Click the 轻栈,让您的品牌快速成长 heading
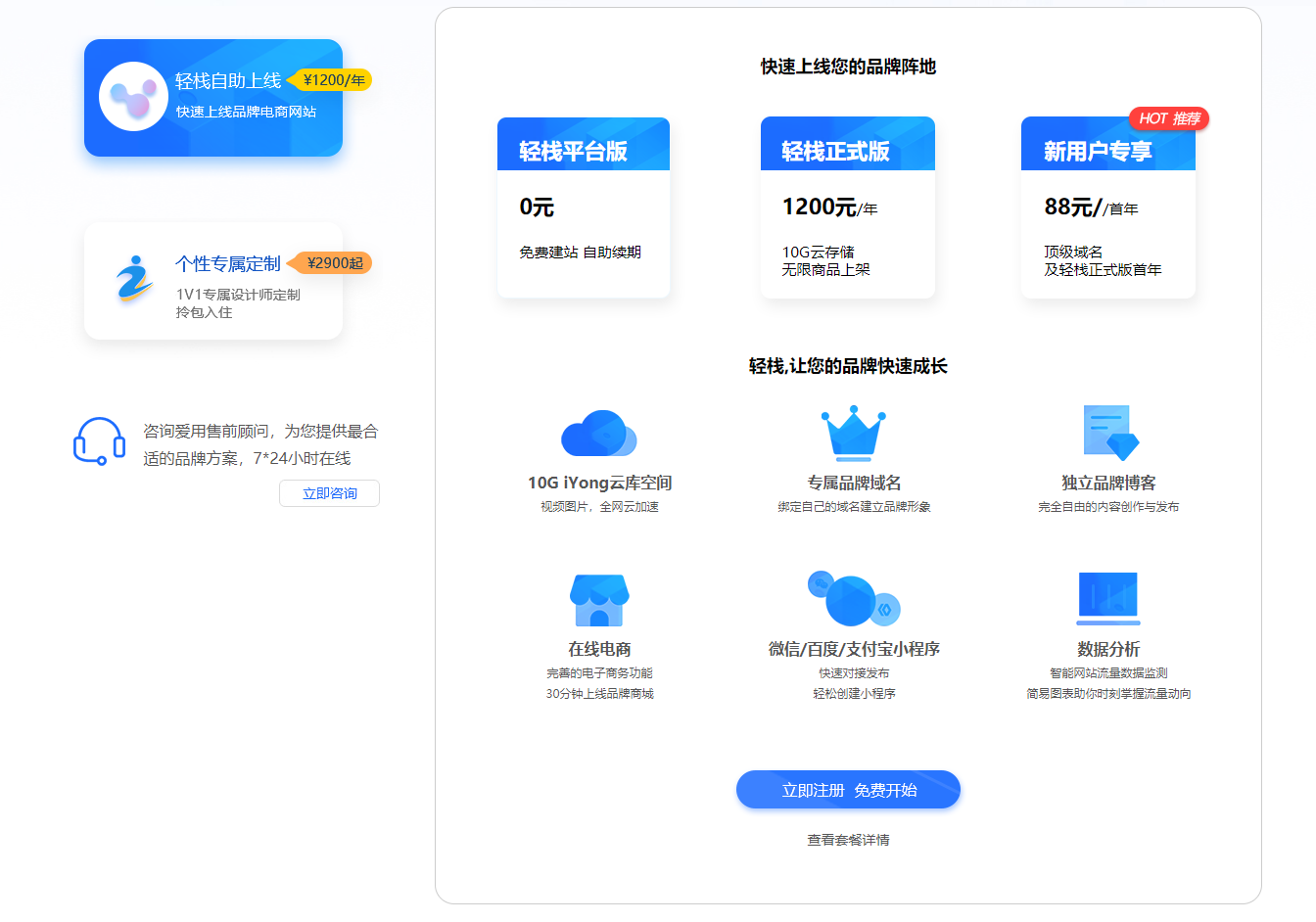The image size is (1316, 922). coord(848,366)
